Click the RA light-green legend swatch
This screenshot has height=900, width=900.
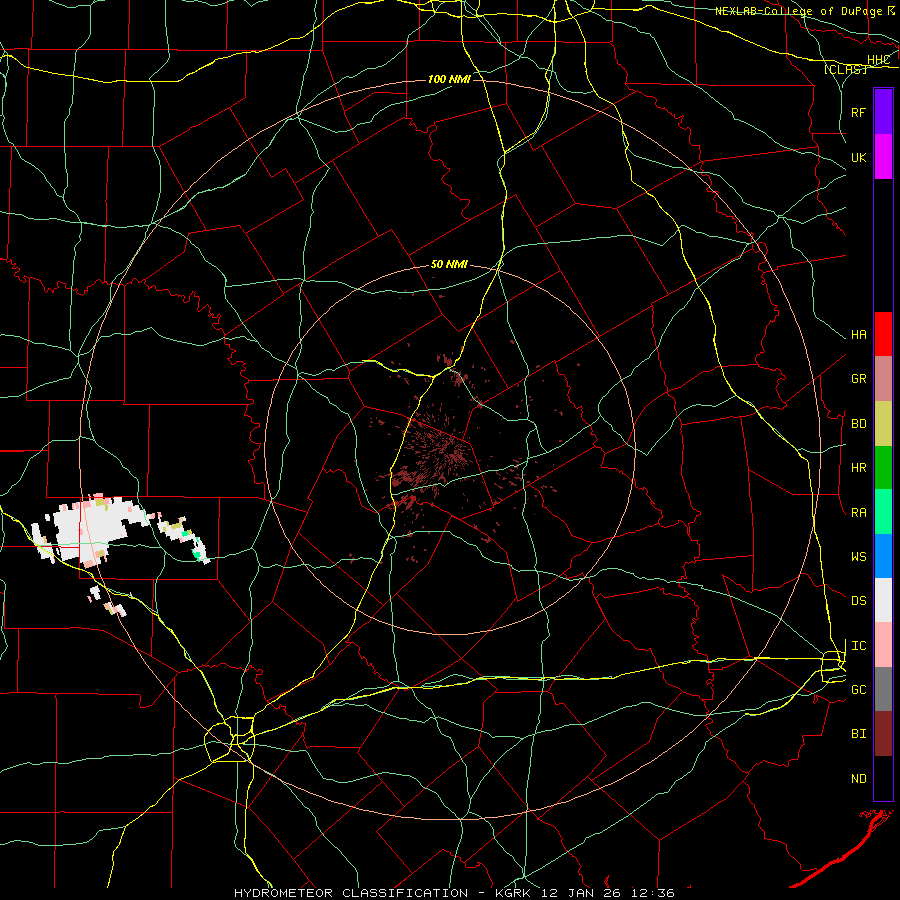[883, 512]
